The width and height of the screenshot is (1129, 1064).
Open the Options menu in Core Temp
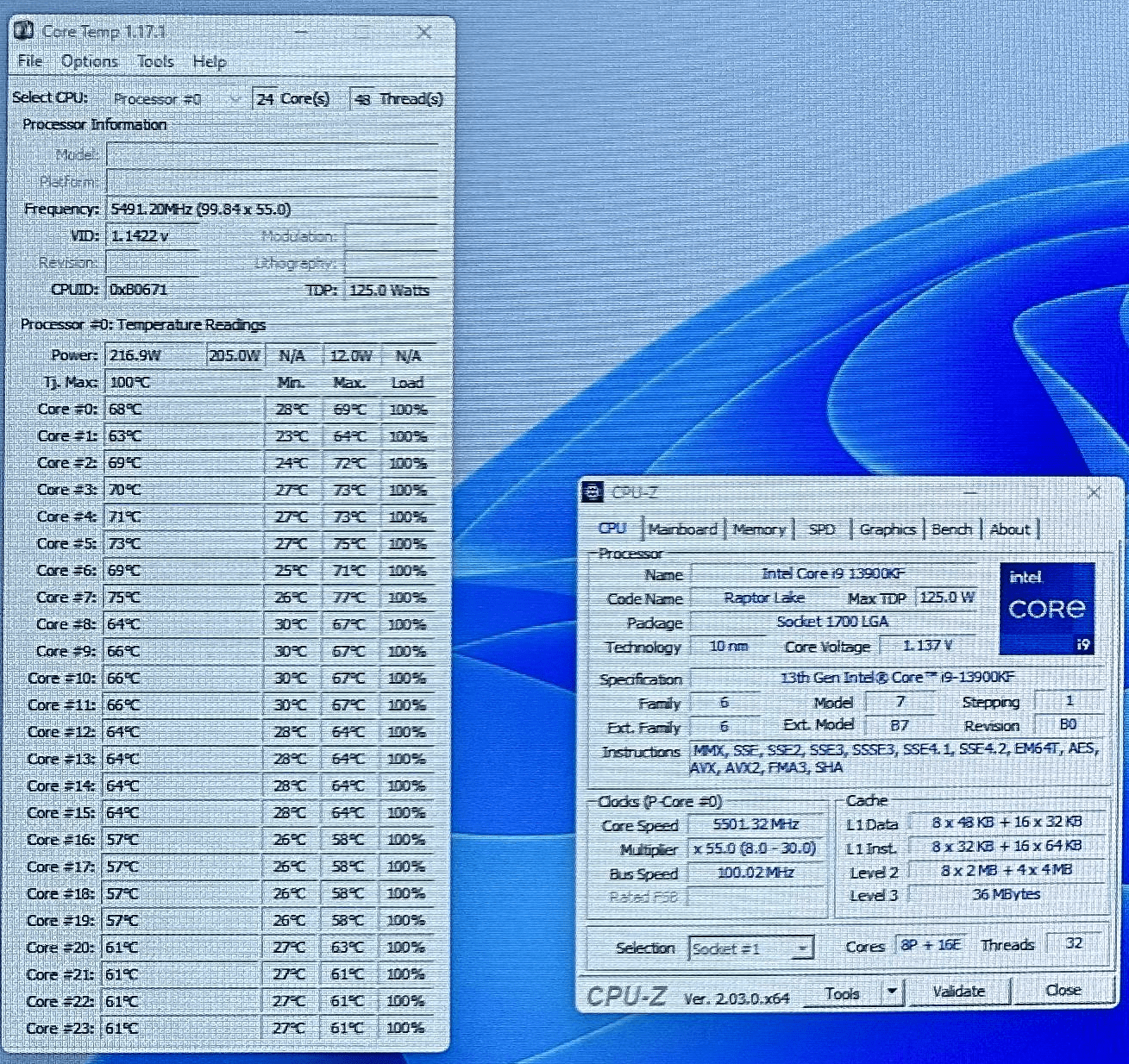(90, 61)
